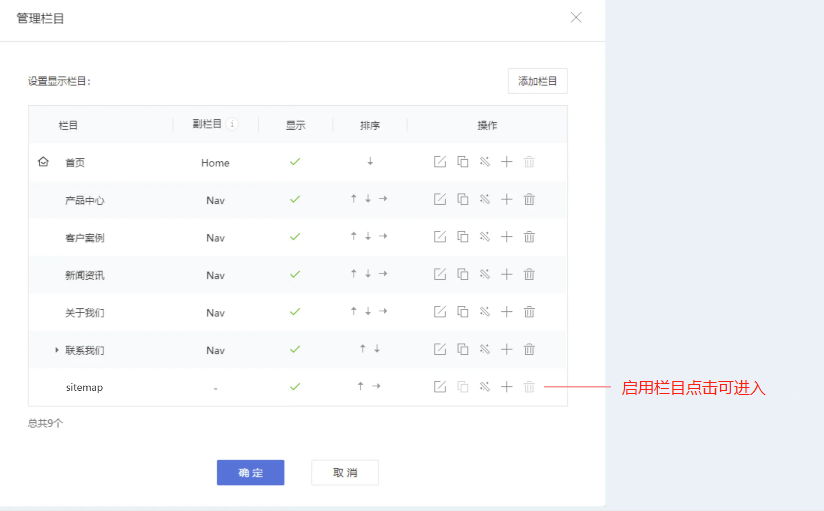Copy the 产品中心 column
Screen dimensions: 824x511
[x=462, y=199]
